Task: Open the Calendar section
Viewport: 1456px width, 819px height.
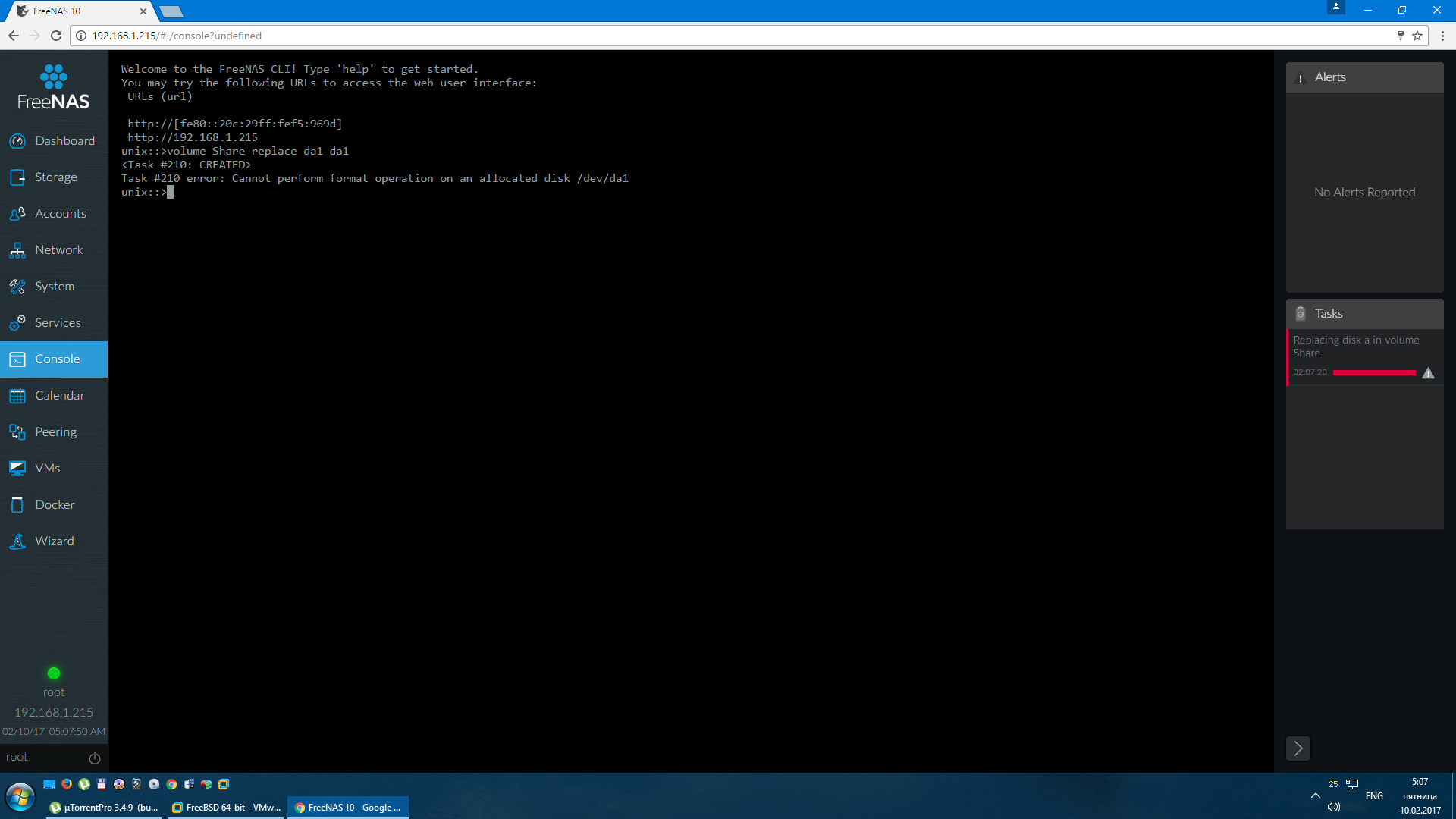Action: point(54,396)
